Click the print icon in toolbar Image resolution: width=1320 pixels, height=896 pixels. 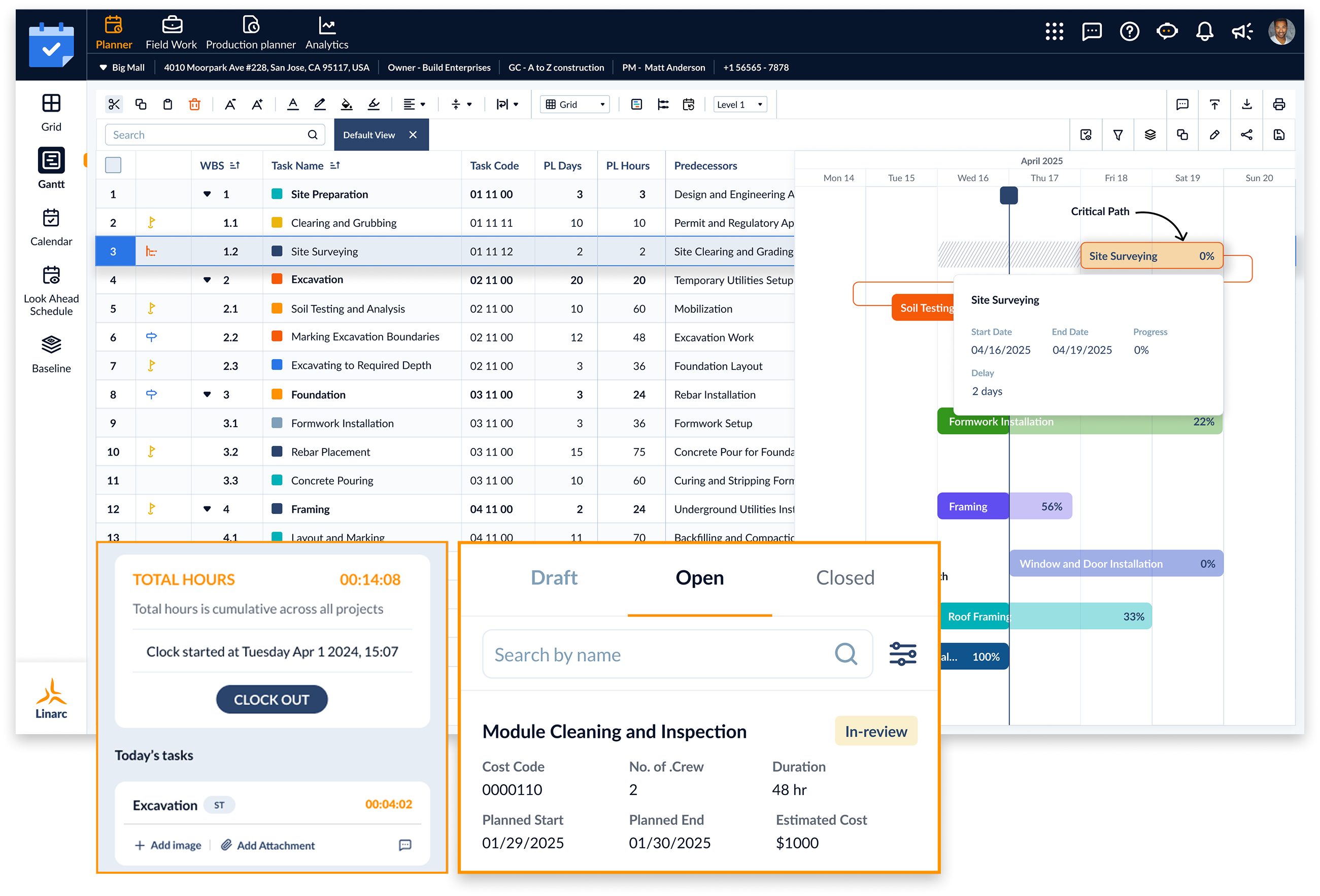pyautogui.click(x=1278, y=104)
